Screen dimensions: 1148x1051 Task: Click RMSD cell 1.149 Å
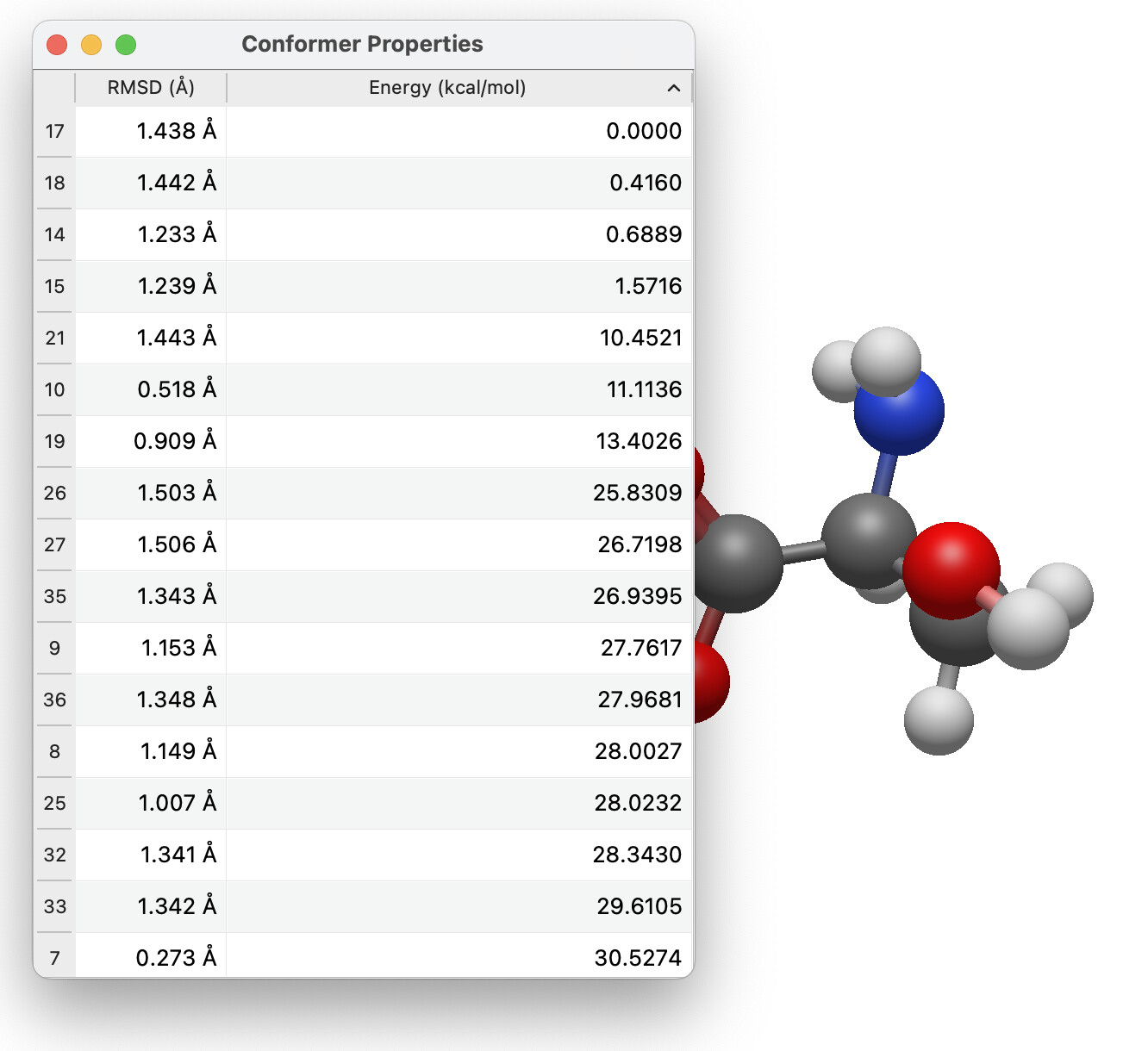[151, 751]
